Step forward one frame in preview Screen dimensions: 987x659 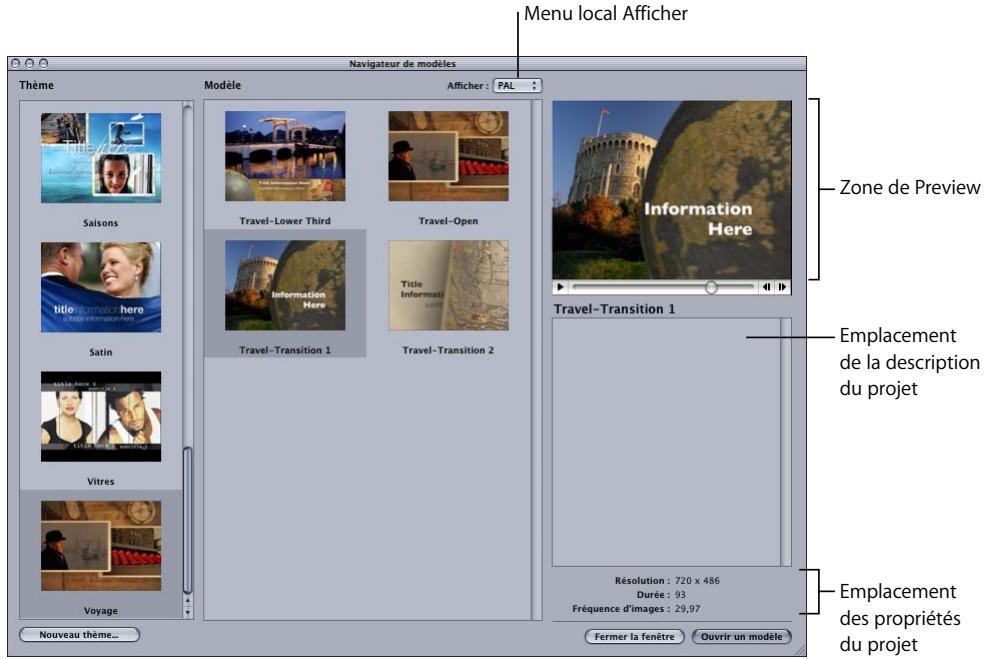pos(782,287)
